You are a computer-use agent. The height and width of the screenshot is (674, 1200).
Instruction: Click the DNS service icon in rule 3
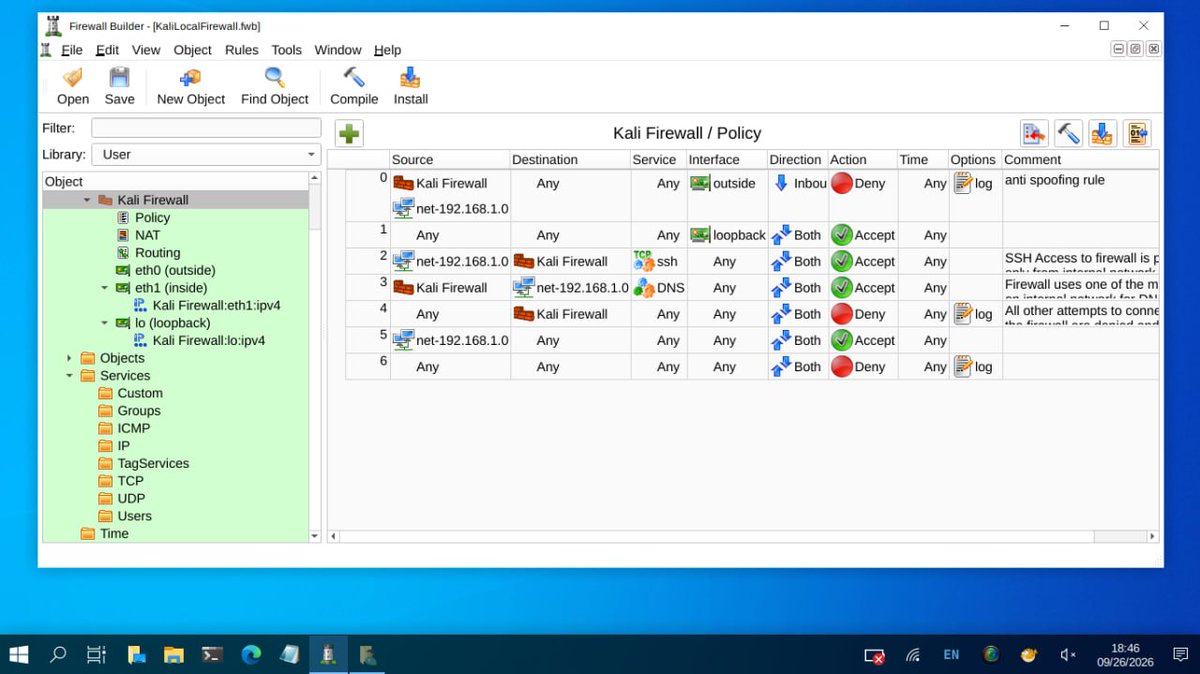pos(644,287)
